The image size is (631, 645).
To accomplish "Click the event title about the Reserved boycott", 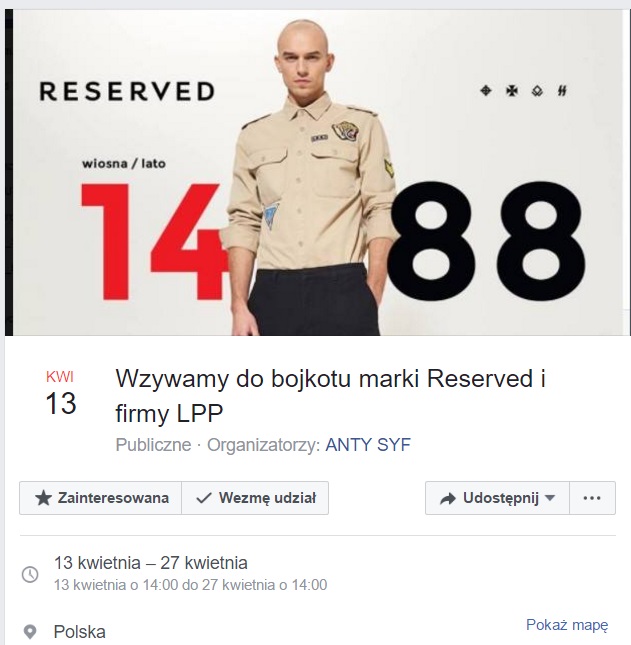I will coord(330,395).
